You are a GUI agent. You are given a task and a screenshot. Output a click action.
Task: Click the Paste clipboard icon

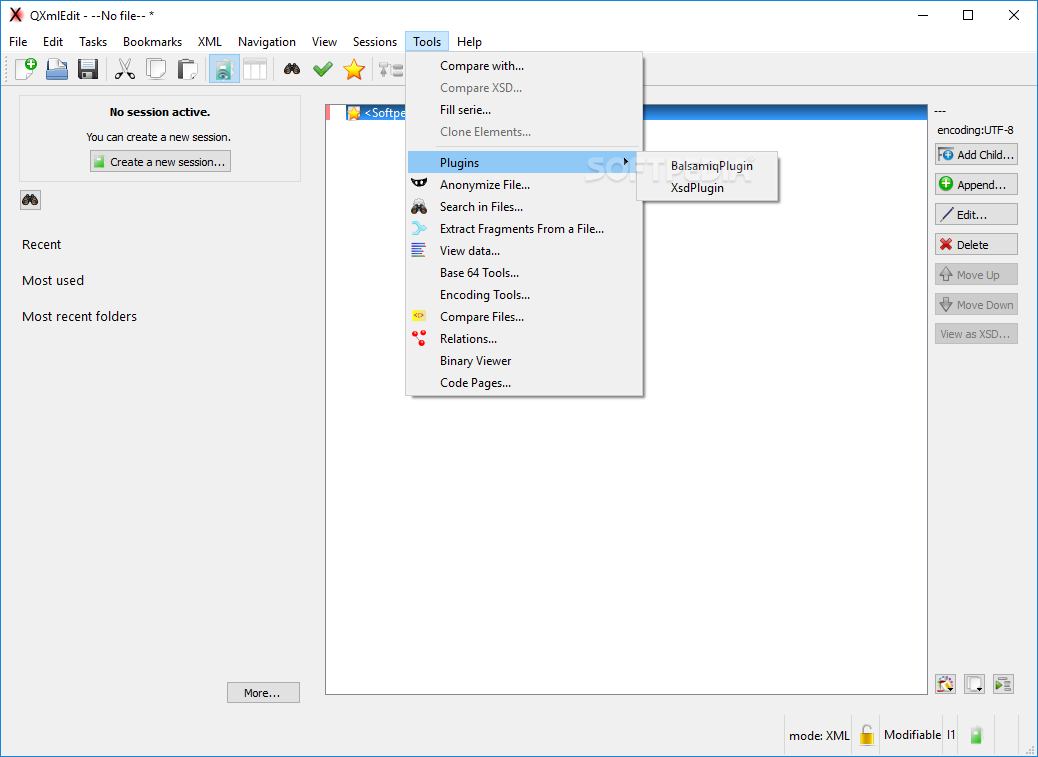point(187,69)
